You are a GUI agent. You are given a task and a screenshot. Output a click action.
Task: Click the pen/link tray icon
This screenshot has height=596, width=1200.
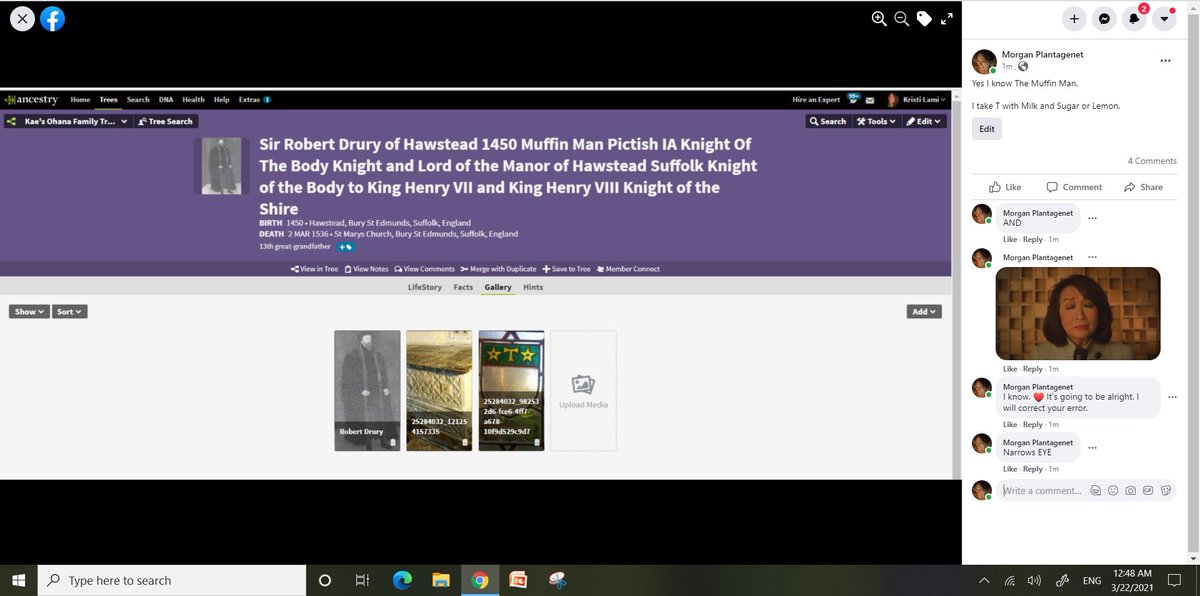(x=1062, y=580)
